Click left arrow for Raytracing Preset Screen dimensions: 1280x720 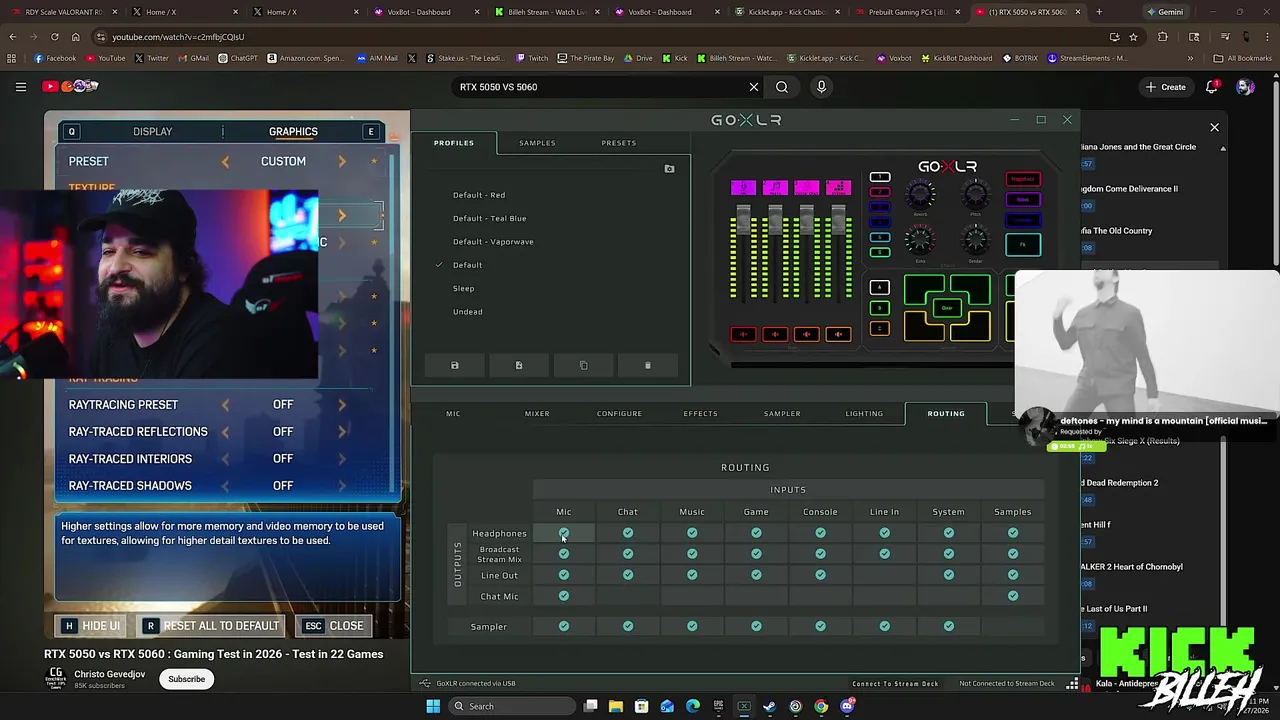pyautogui.click(x=225, y=405)
